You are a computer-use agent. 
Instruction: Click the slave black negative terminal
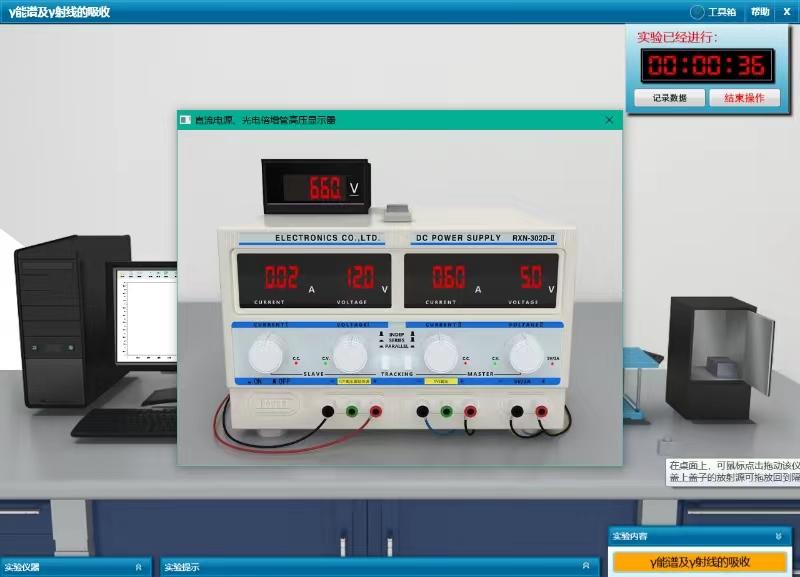(328, 411)
